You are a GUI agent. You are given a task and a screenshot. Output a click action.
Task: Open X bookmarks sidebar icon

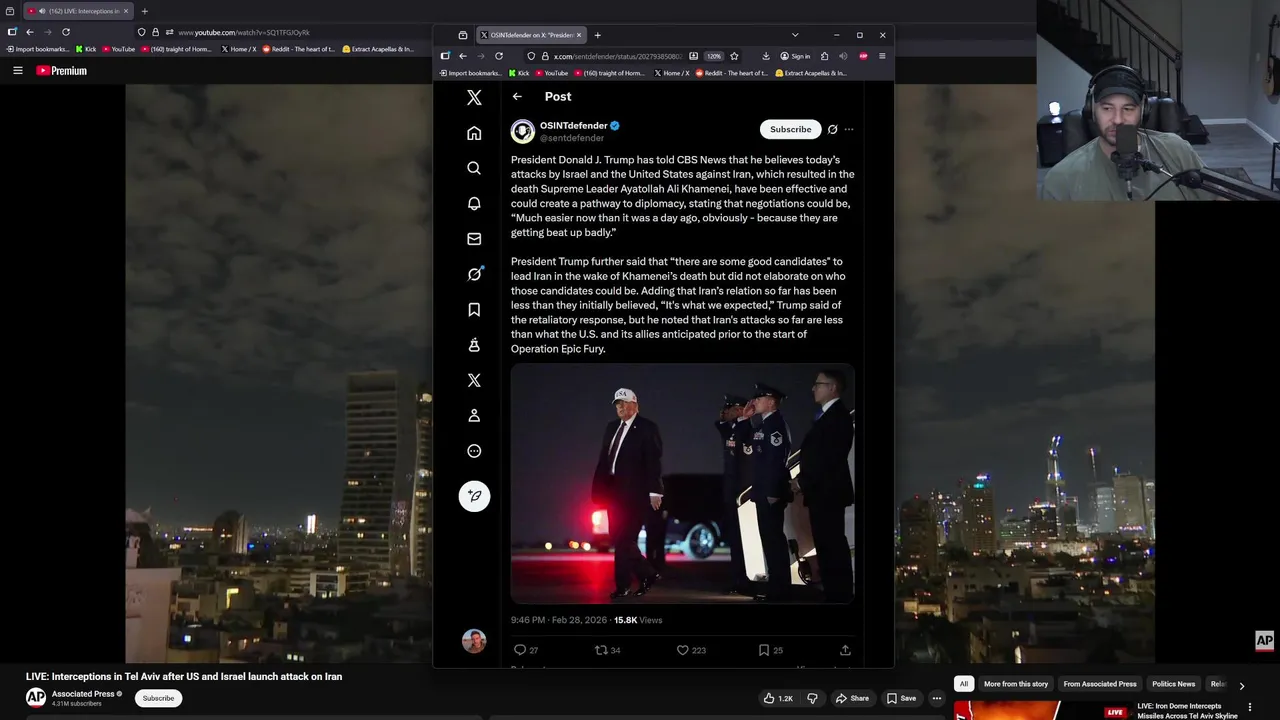coord(474,309)
